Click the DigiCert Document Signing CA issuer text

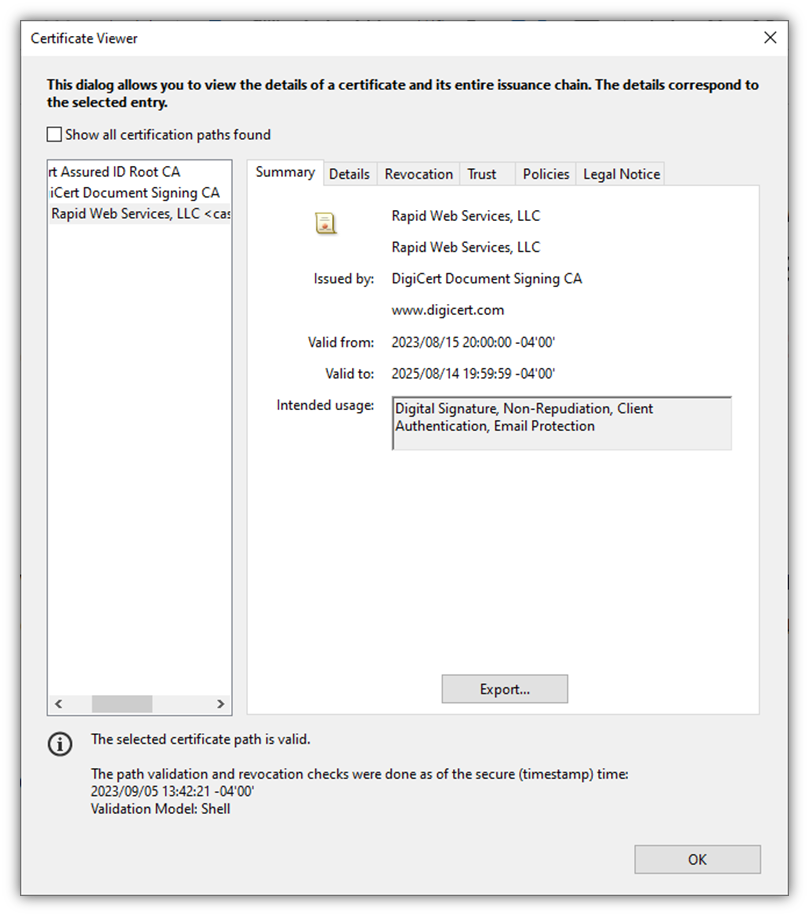487,279
